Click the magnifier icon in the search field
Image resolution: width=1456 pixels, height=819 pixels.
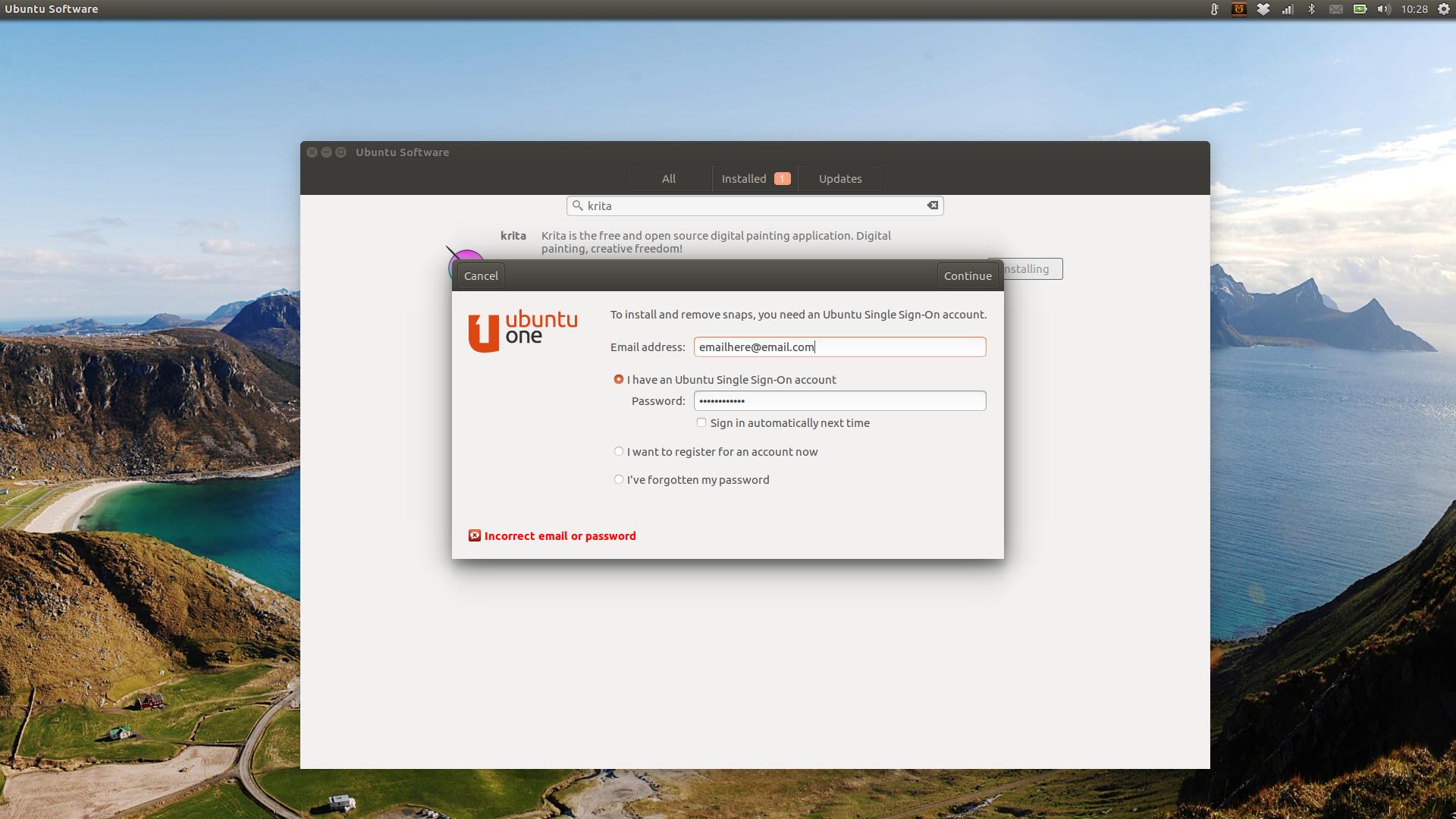click(578, 205)
